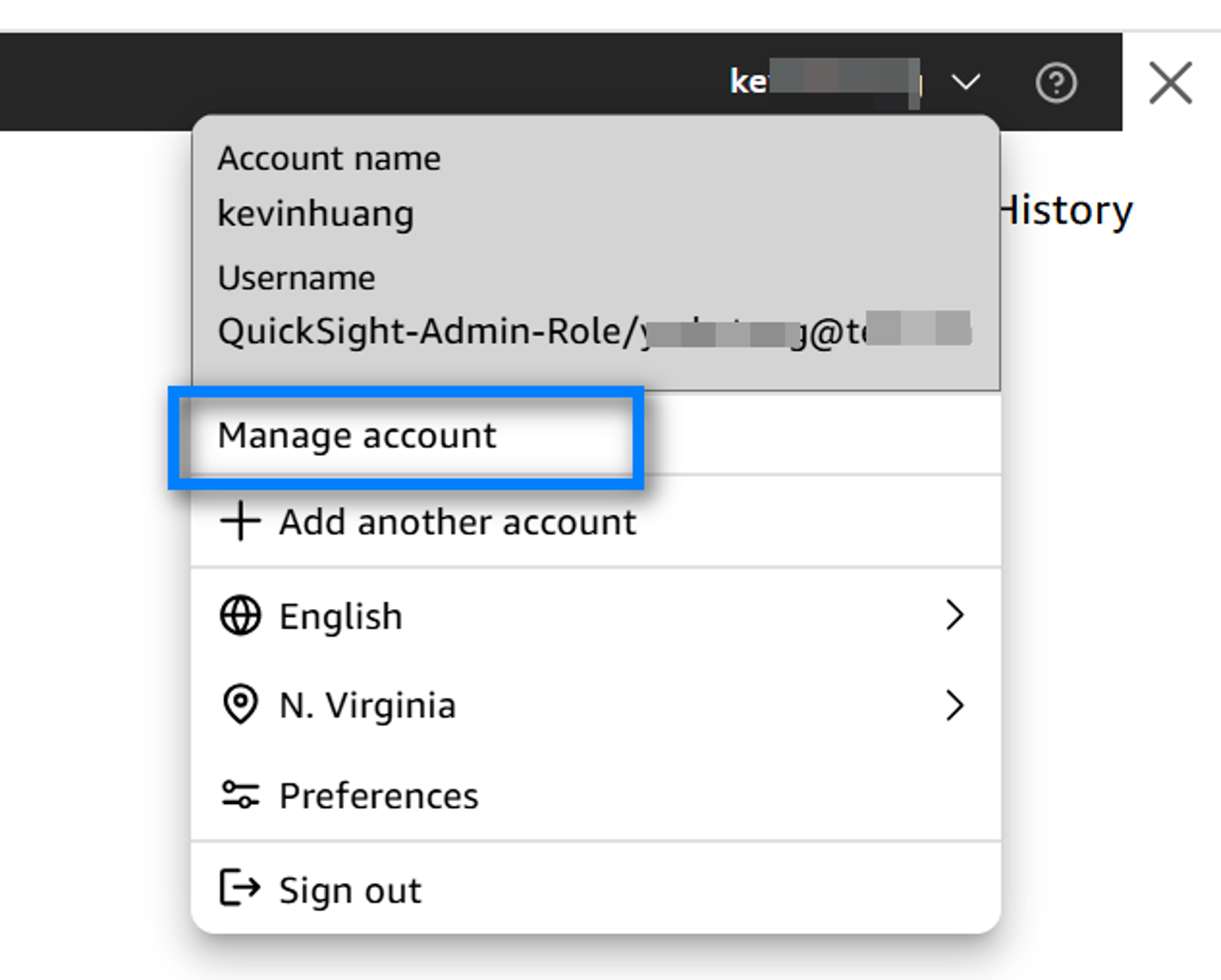This screenshot has height=980, width=1221.
Task: Open Preferences from the account menu
Action: pyautogui.click(x=595, y=796)
